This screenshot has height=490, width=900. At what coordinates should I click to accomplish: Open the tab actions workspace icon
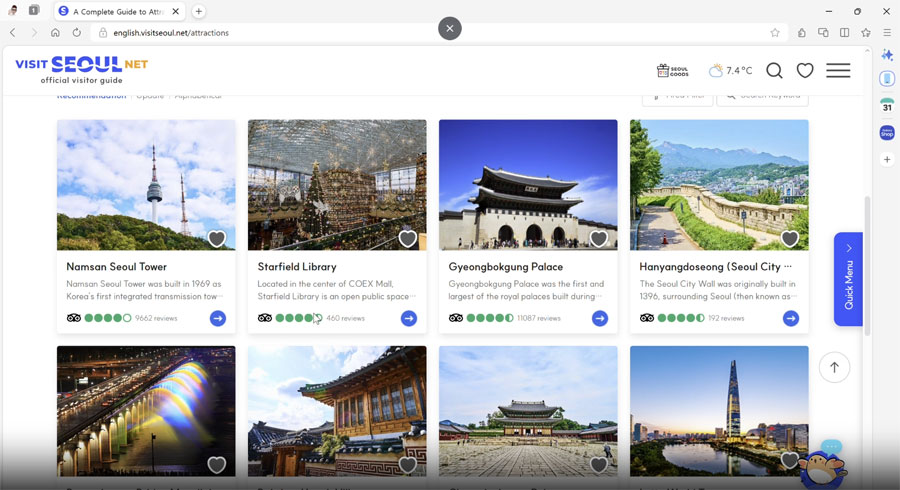tap(34, 10)
